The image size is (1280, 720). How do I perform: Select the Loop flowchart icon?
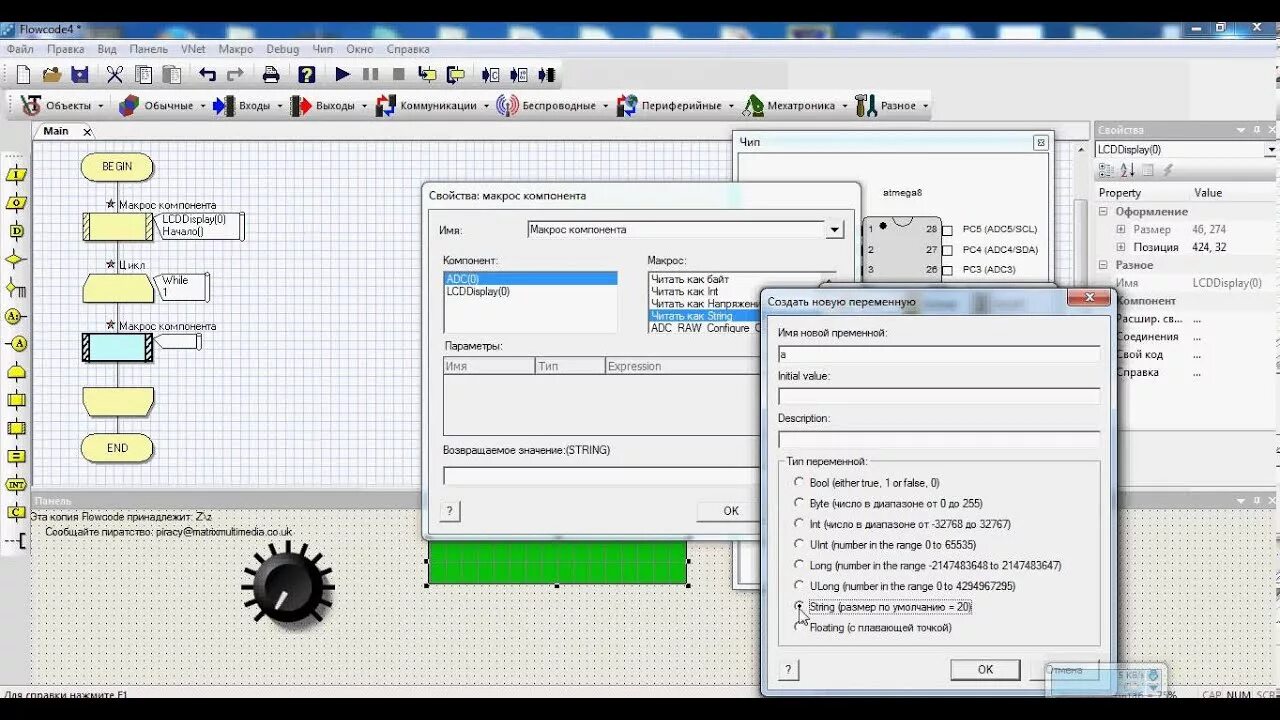click(x=16, y=372)
